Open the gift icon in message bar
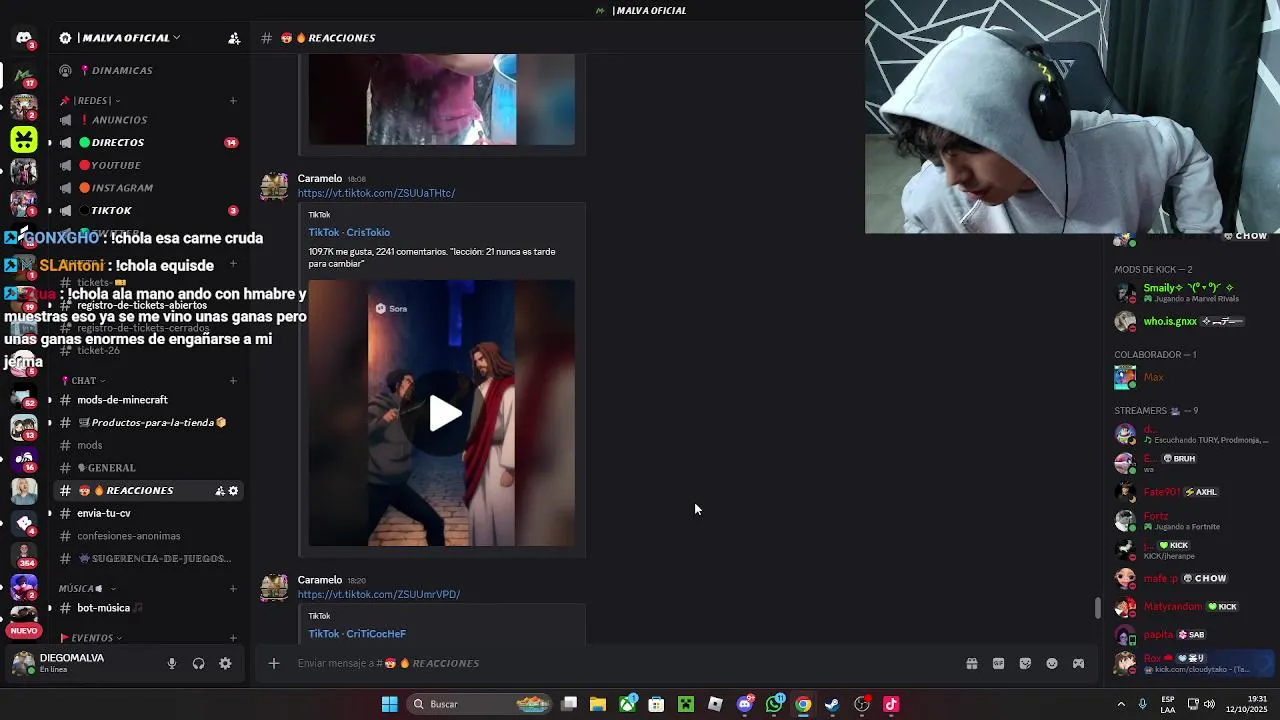The width and height of the screenshot is (1280, 720). 971,663
